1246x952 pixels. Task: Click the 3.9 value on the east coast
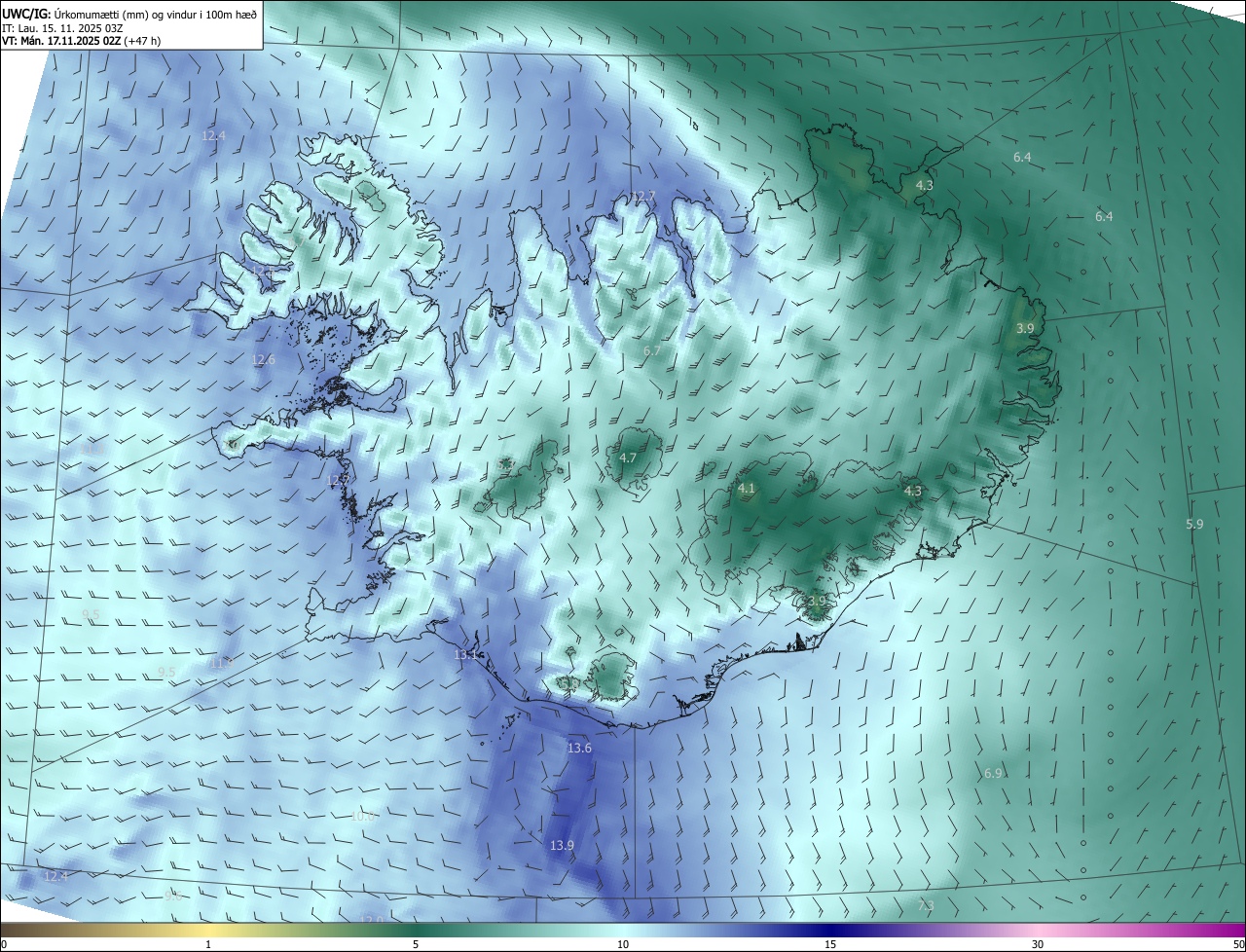point(1025,328)
